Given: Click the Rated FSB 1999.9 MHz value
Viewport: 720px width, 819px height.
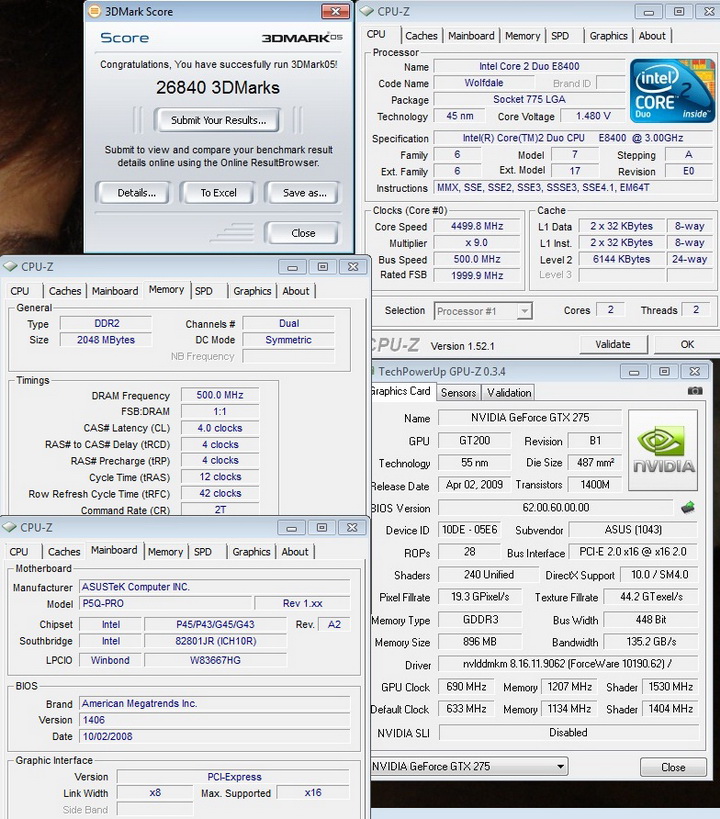Looking at the screenshot, I should (477, 275).
